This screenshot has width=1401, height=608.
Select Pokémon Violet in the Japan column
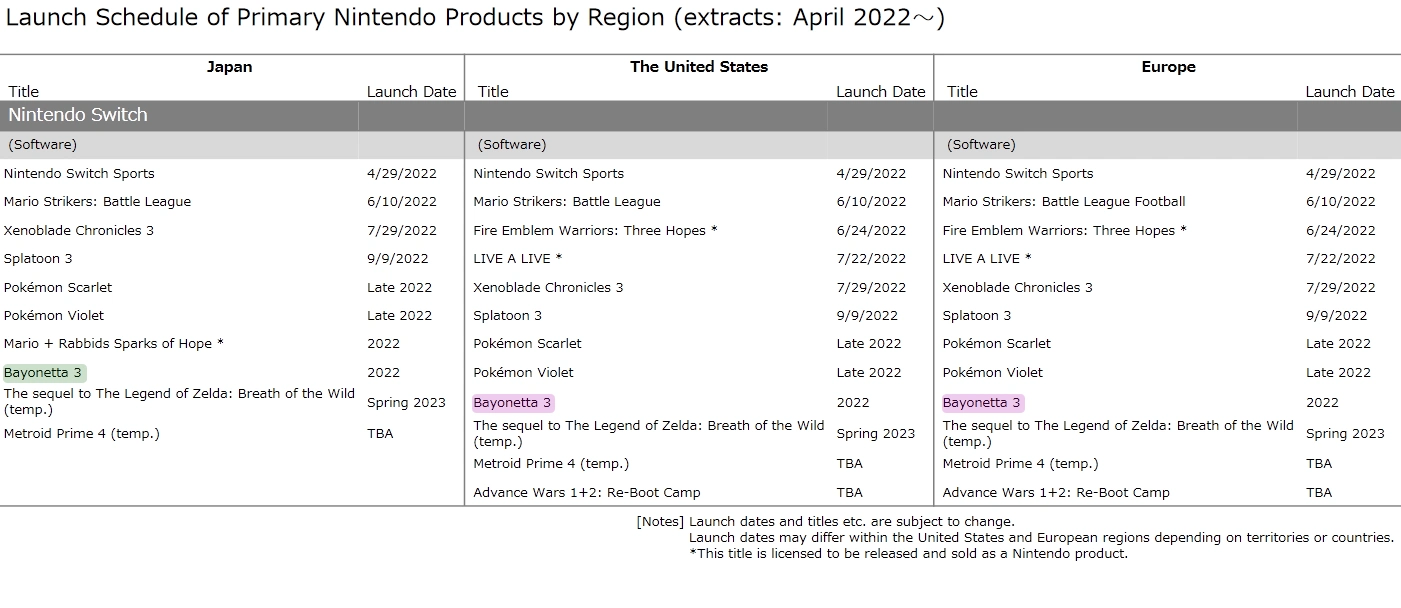[x=54, y=316]
